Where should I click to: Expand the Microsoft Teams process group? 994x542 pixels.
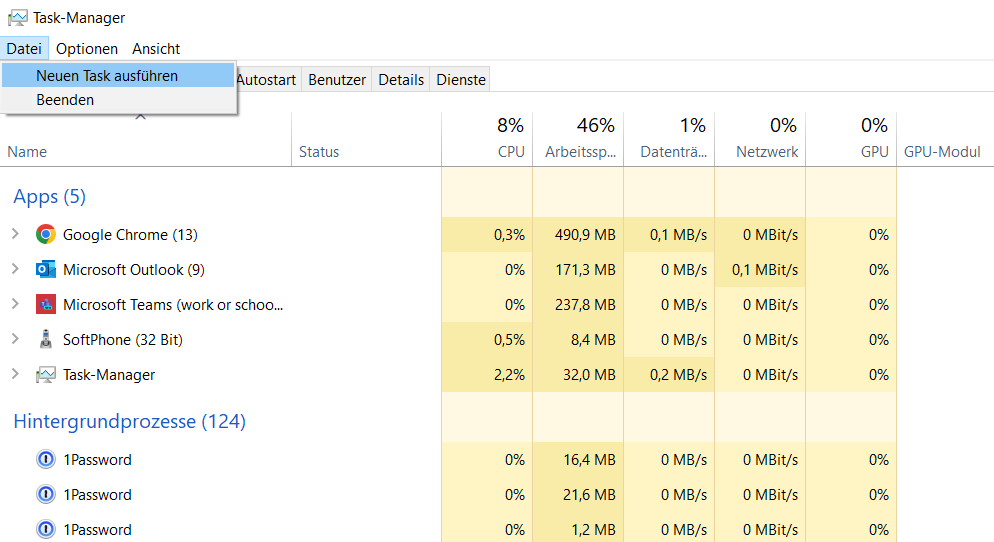click(15, 304)
